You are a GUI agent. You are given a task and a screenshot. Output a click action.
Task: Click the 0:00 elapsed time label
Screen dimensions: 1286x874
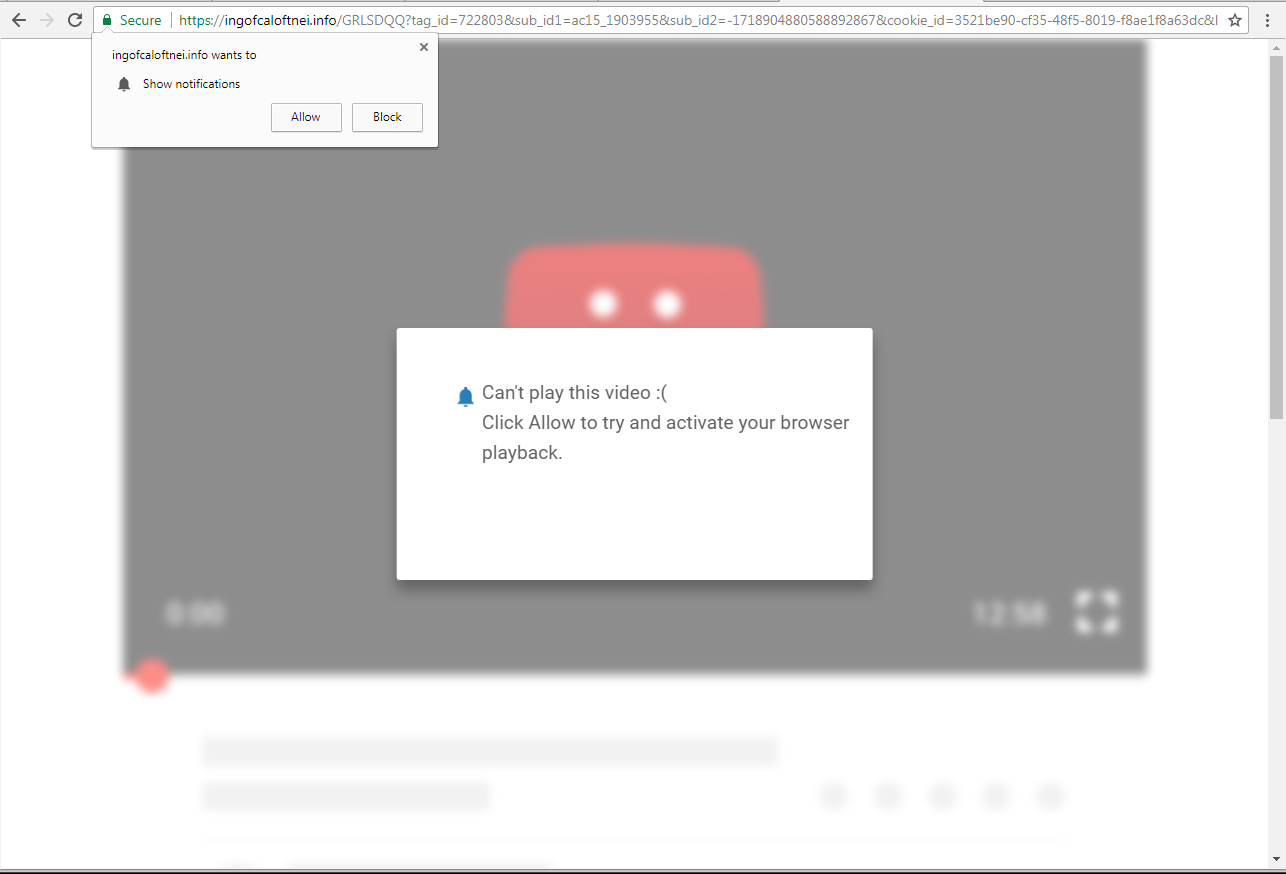pos(195,613)
